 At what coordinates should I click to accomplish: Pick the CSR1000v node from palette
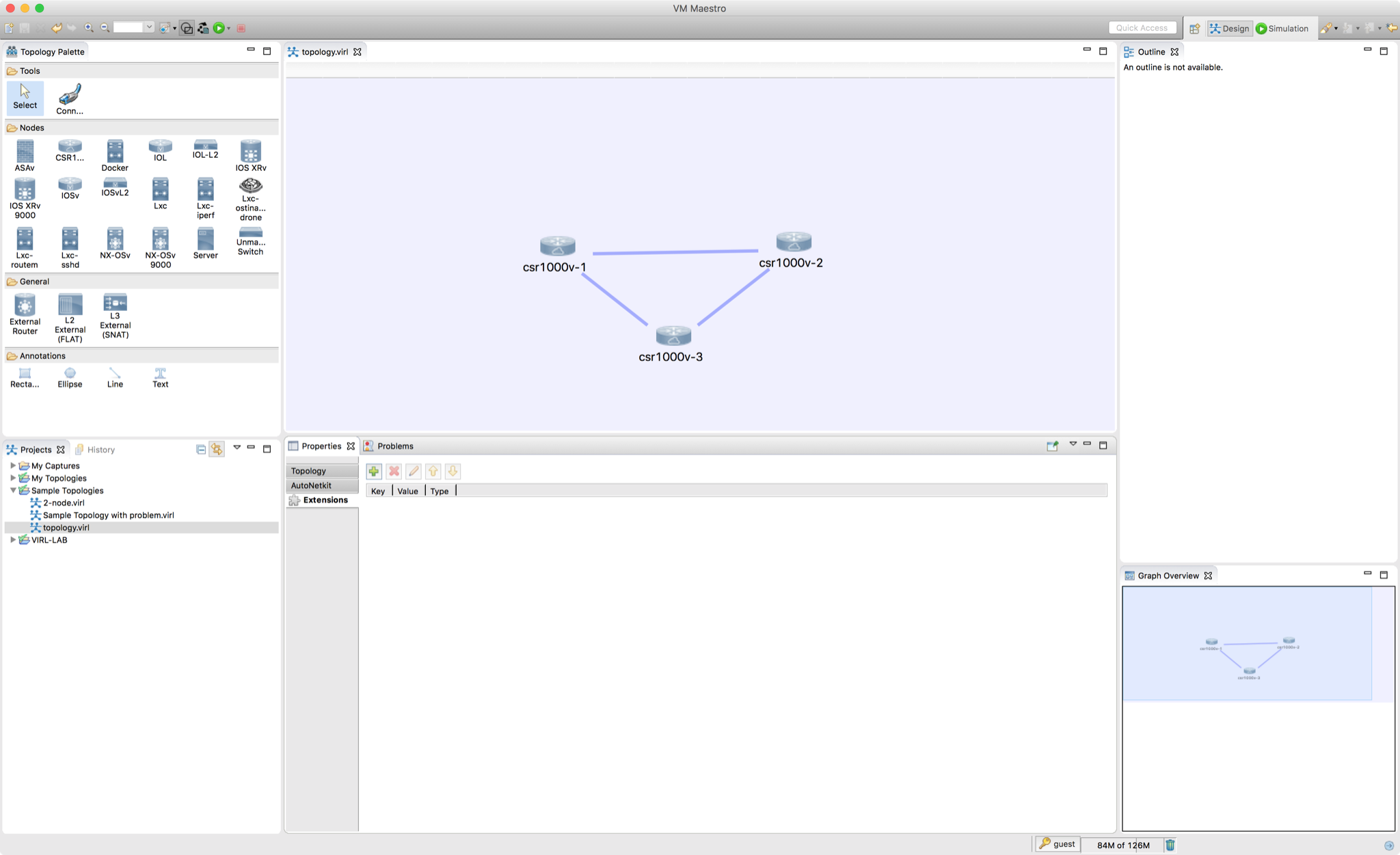[x=70, y=151]
